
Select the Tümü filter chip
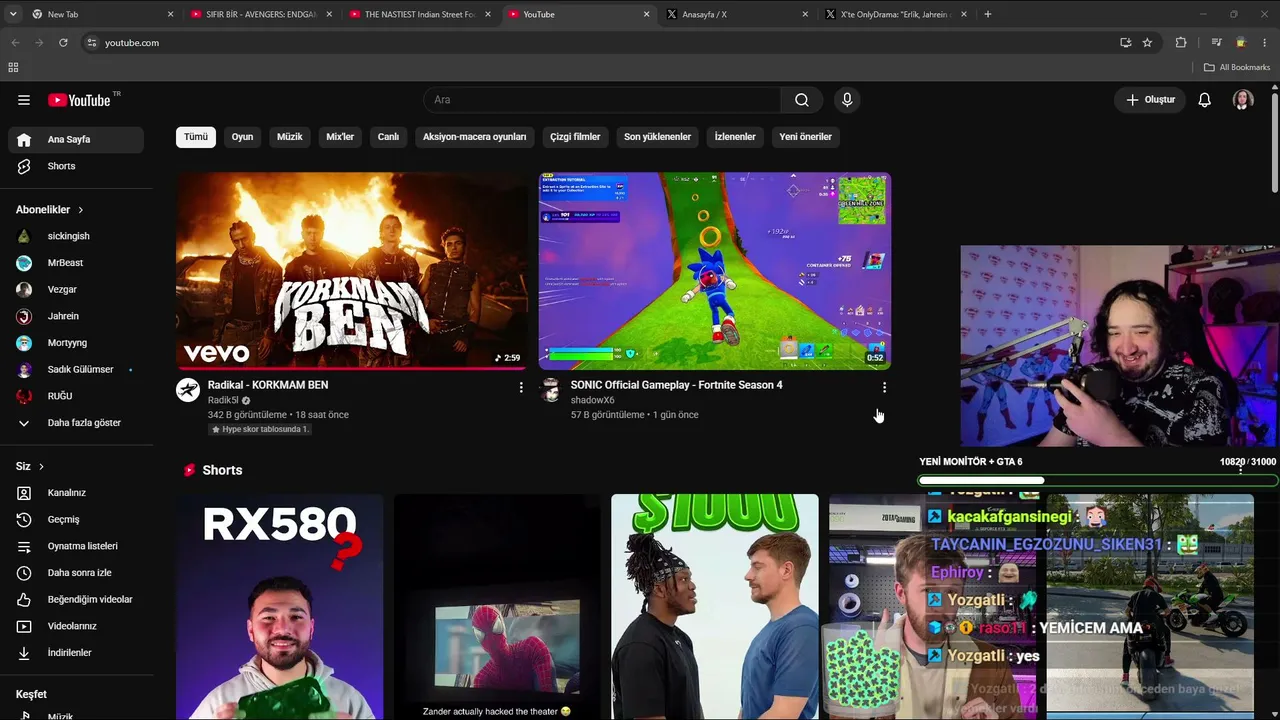coord(196,137)
